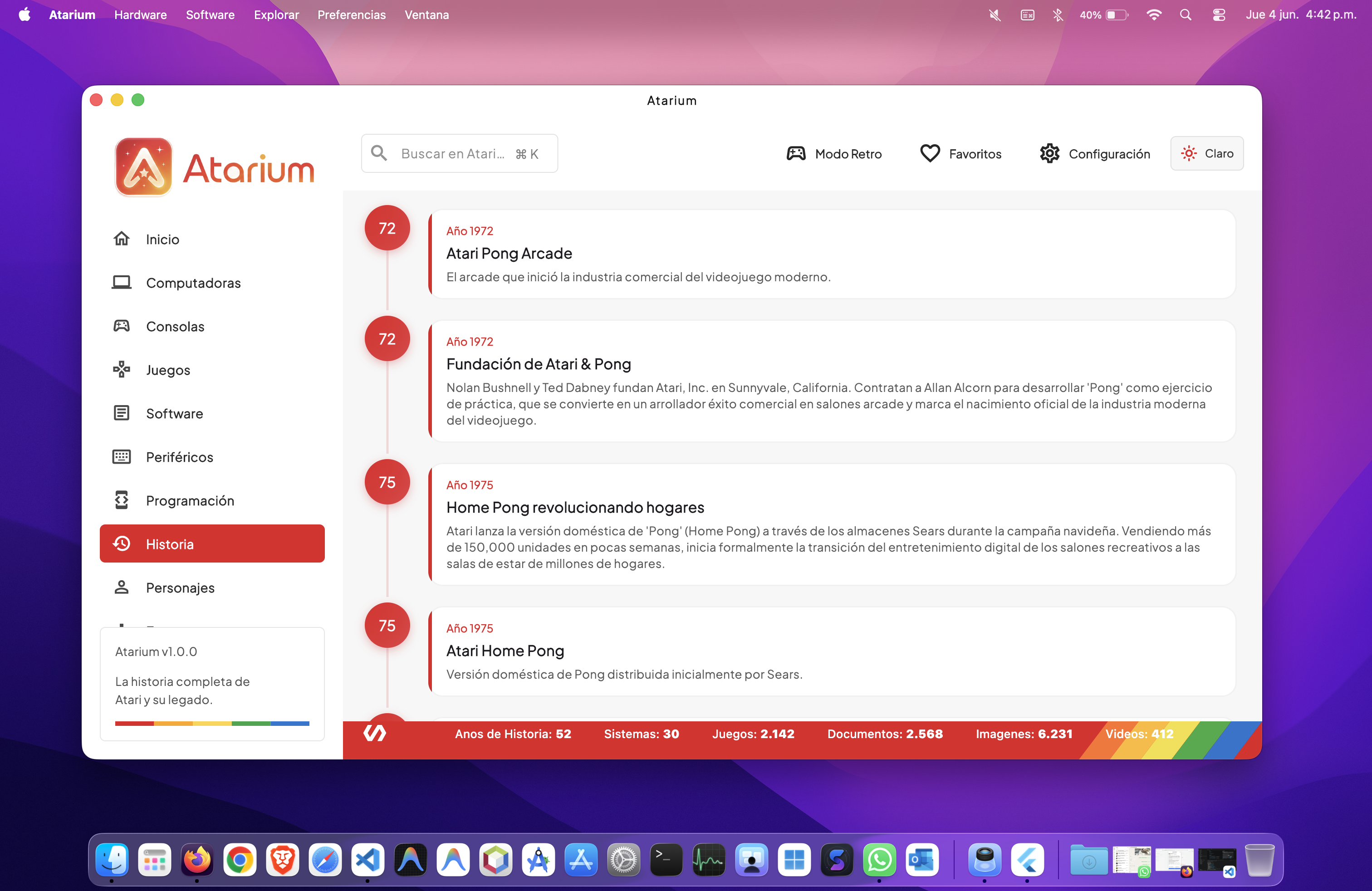The width and height of the screenshot is (1372, 891).
Task: Open Activity Monitor from the dock
Action: [x=709, y=860]
